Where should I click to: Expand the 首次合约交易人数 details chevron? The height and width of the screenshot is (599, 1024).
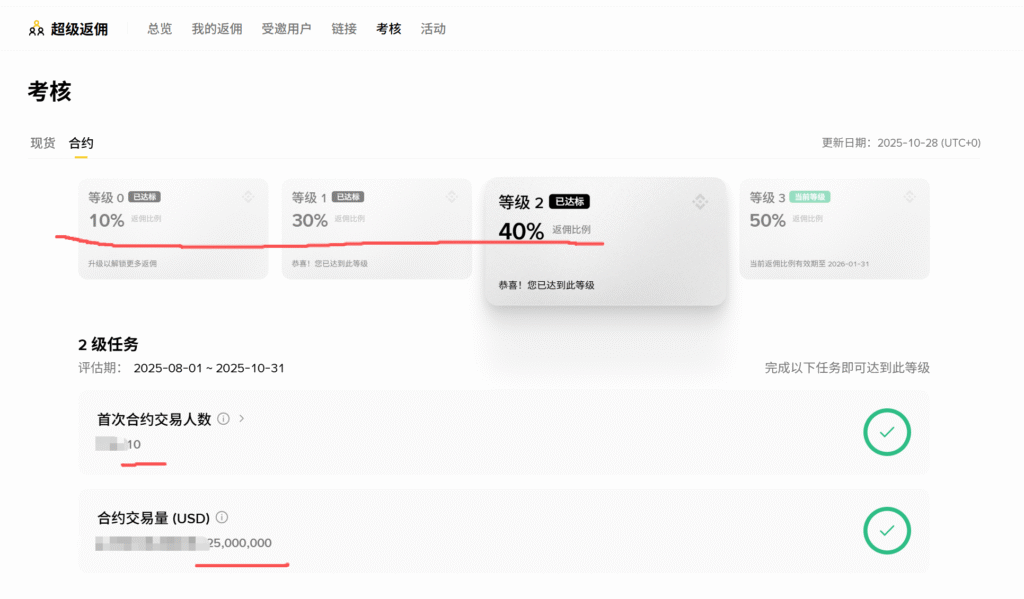coord(241,418)
